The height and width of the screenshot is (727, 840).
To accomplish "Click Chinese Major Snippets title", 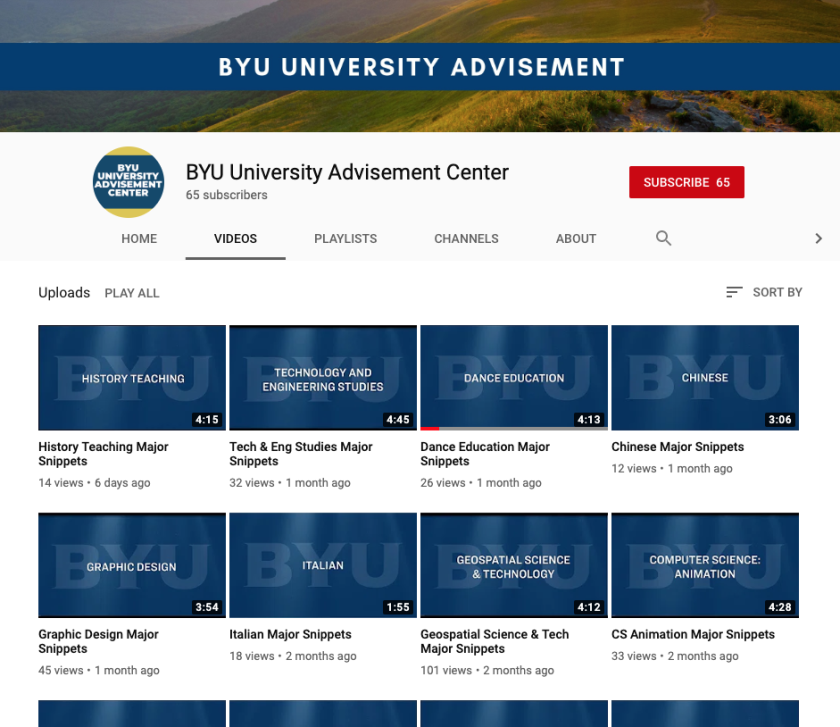I will point(678,447).
